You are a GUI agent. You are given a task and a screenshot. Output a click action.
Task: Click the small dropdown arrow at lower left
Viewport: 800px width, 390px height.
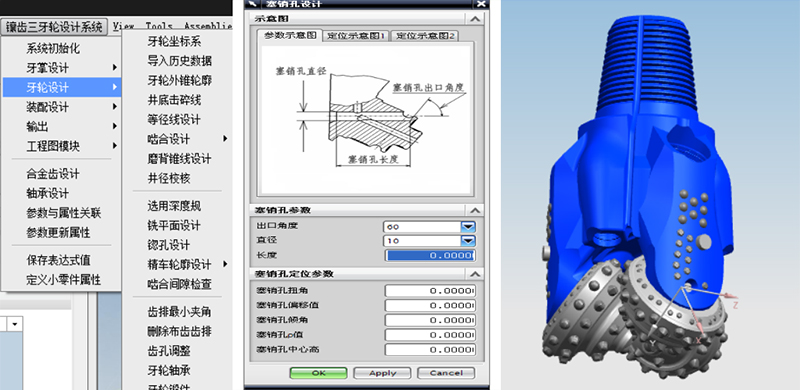click(x=15, y=324)
